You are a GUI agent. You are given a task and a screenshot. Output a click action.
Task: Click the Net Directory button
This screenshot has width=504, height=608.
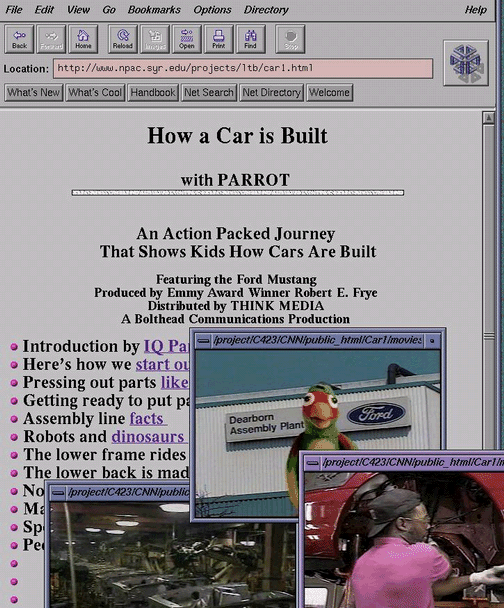click(x=271, y=93)
